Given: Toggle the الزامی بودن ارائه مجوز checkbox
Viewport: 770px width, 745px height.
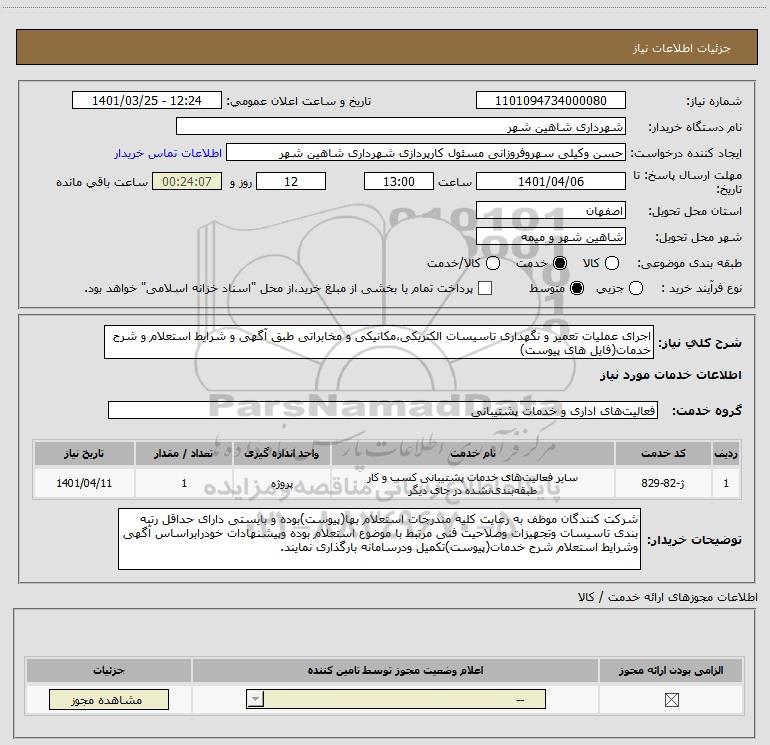Looking at the screenshot, I should point(671,699).
